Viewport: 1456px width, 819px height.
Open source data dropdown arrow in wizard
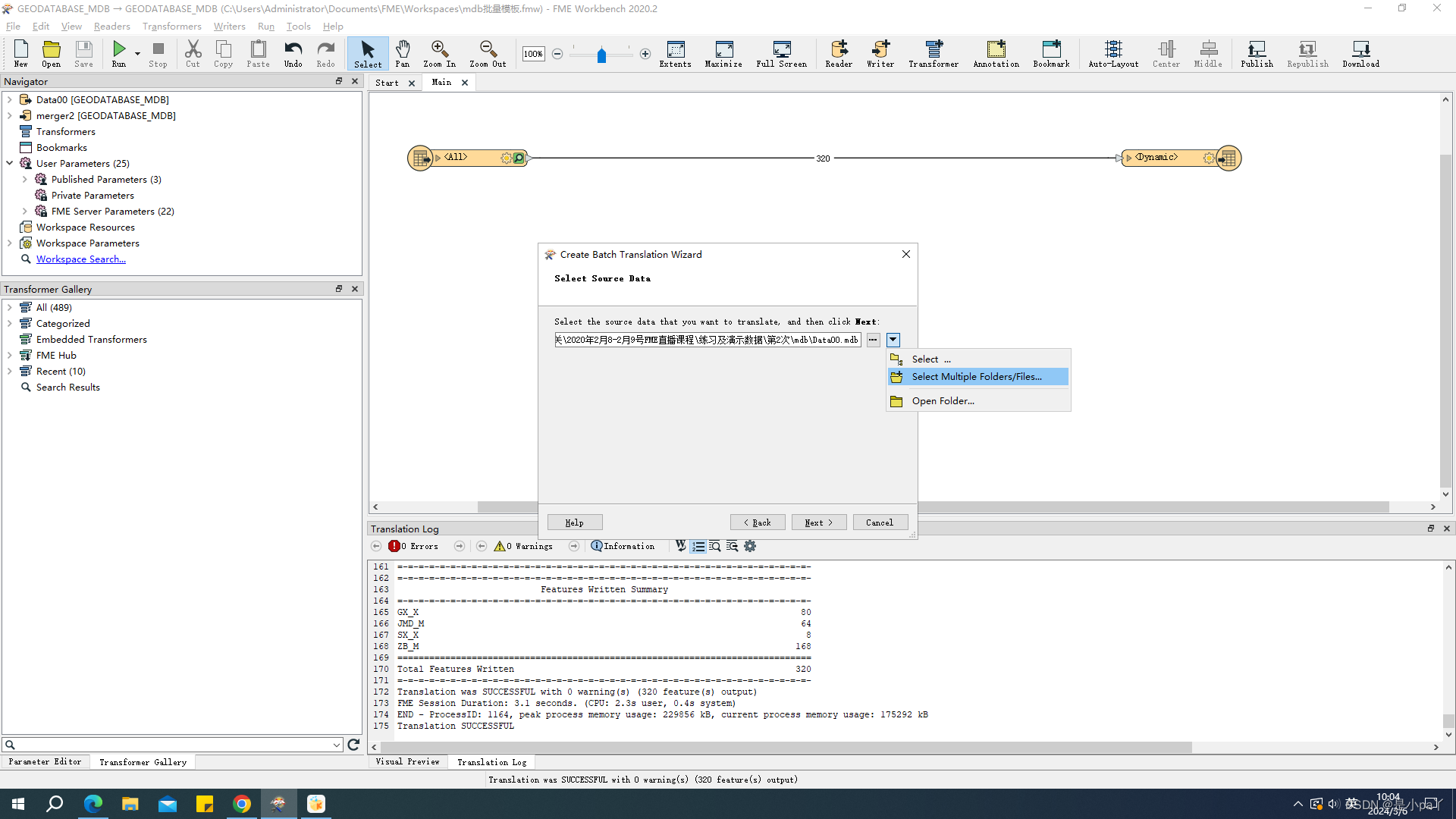893,340
